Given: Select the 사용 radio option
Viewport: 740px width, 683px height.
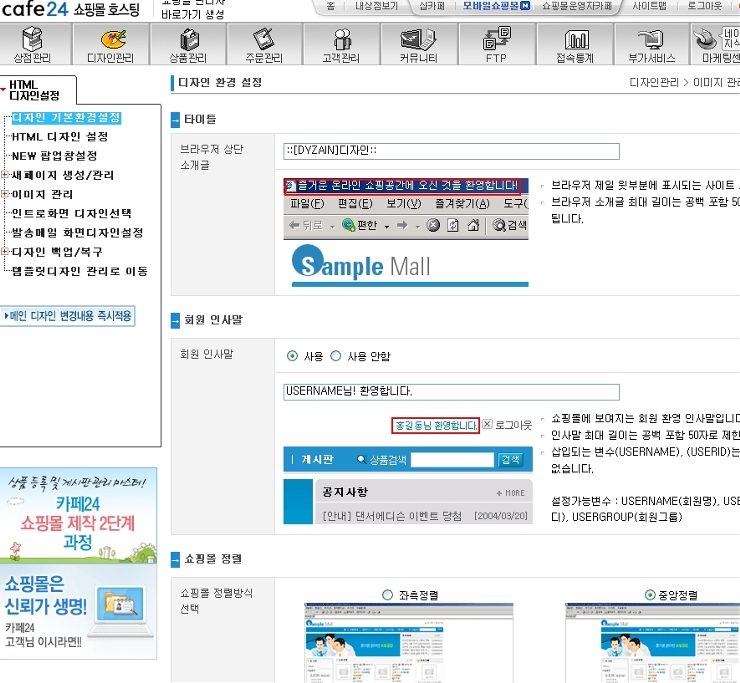Looking at the screenshot, I should pos(292,356).
